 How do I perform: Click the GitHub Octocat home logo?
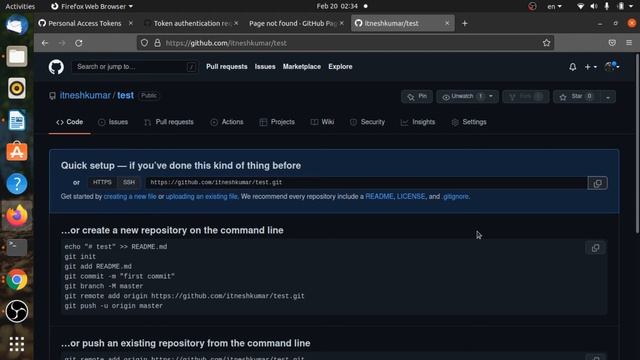point(56,67)
